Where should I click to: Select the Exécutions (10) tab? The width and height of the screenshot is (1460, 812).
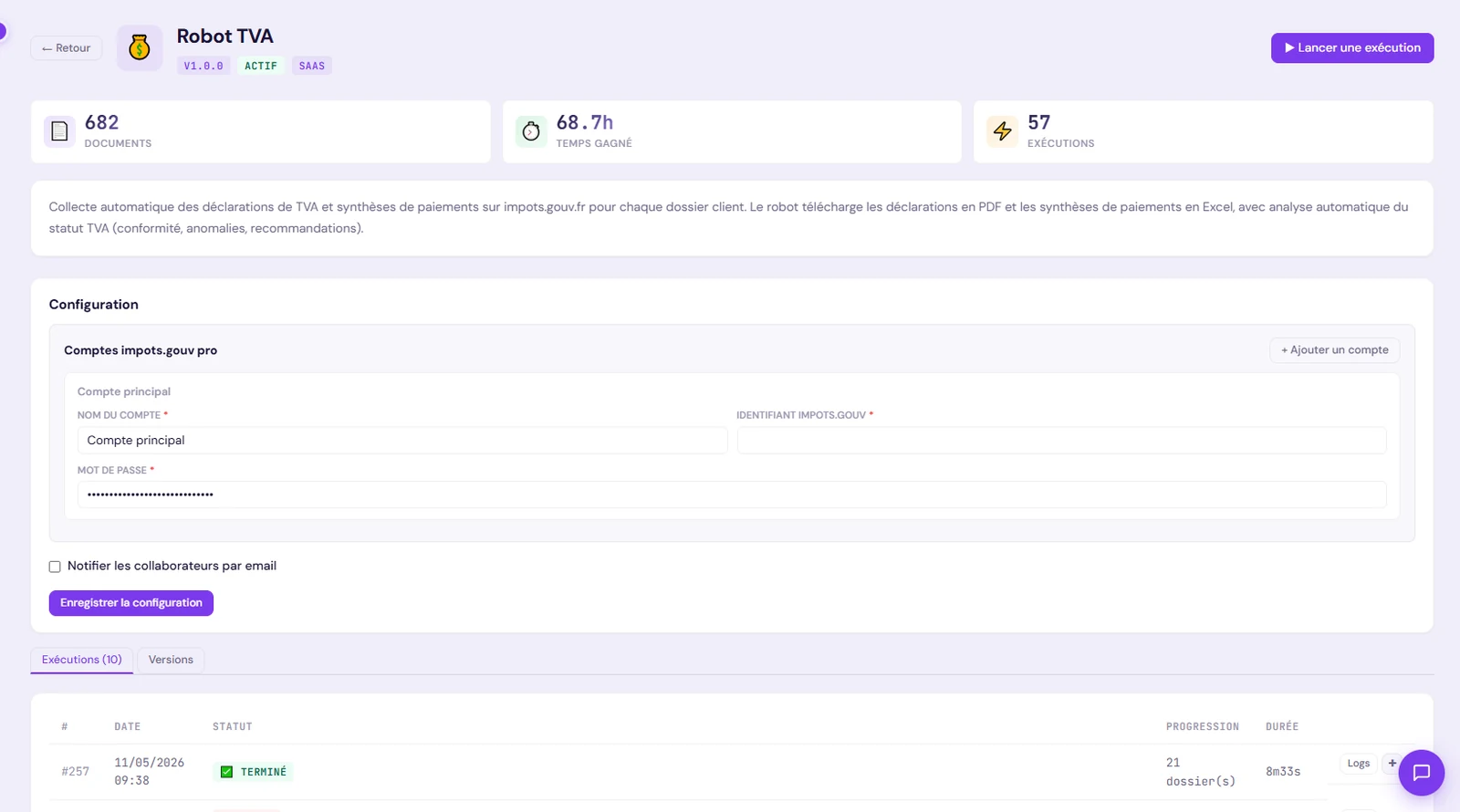(82, 660)
